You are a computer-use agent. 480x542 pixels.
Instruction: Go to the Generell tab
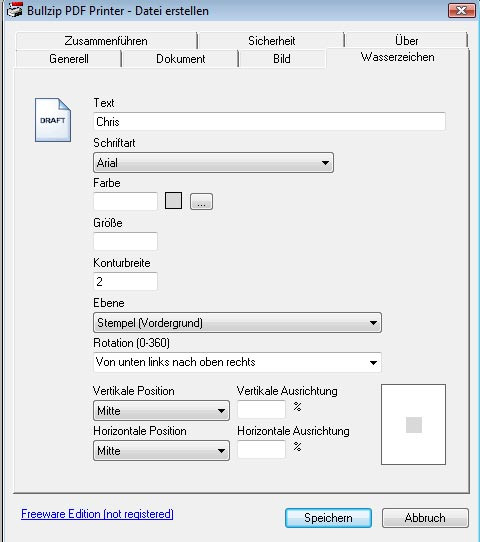coord(69,59)
